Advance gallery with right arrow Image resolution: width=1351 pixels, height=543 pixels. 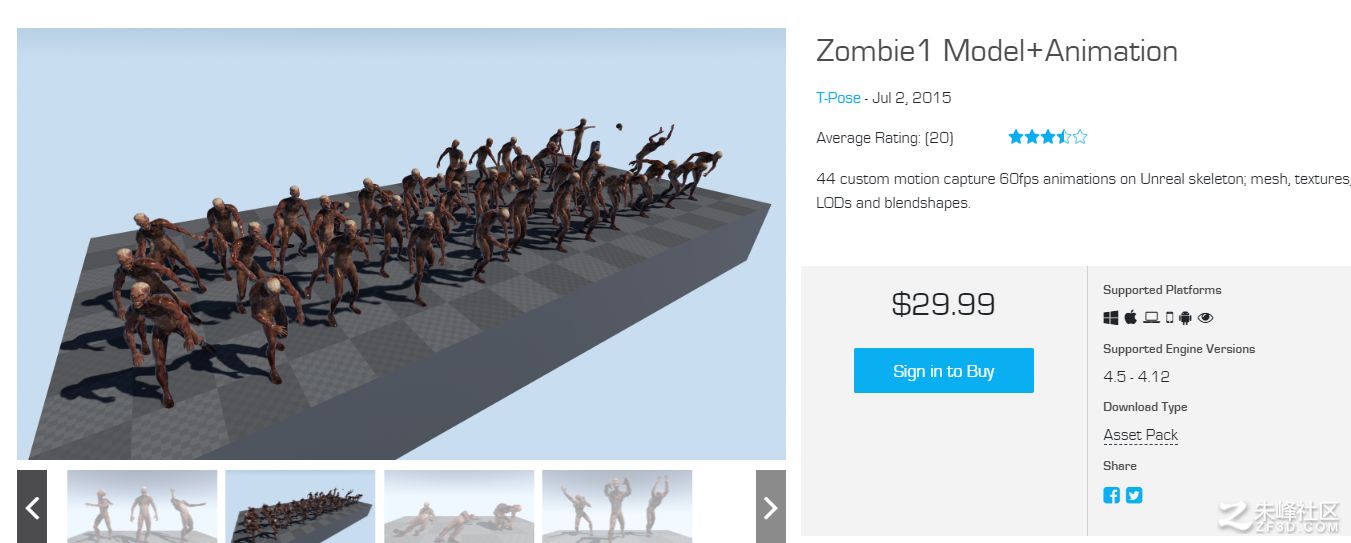tap(770, 507)
